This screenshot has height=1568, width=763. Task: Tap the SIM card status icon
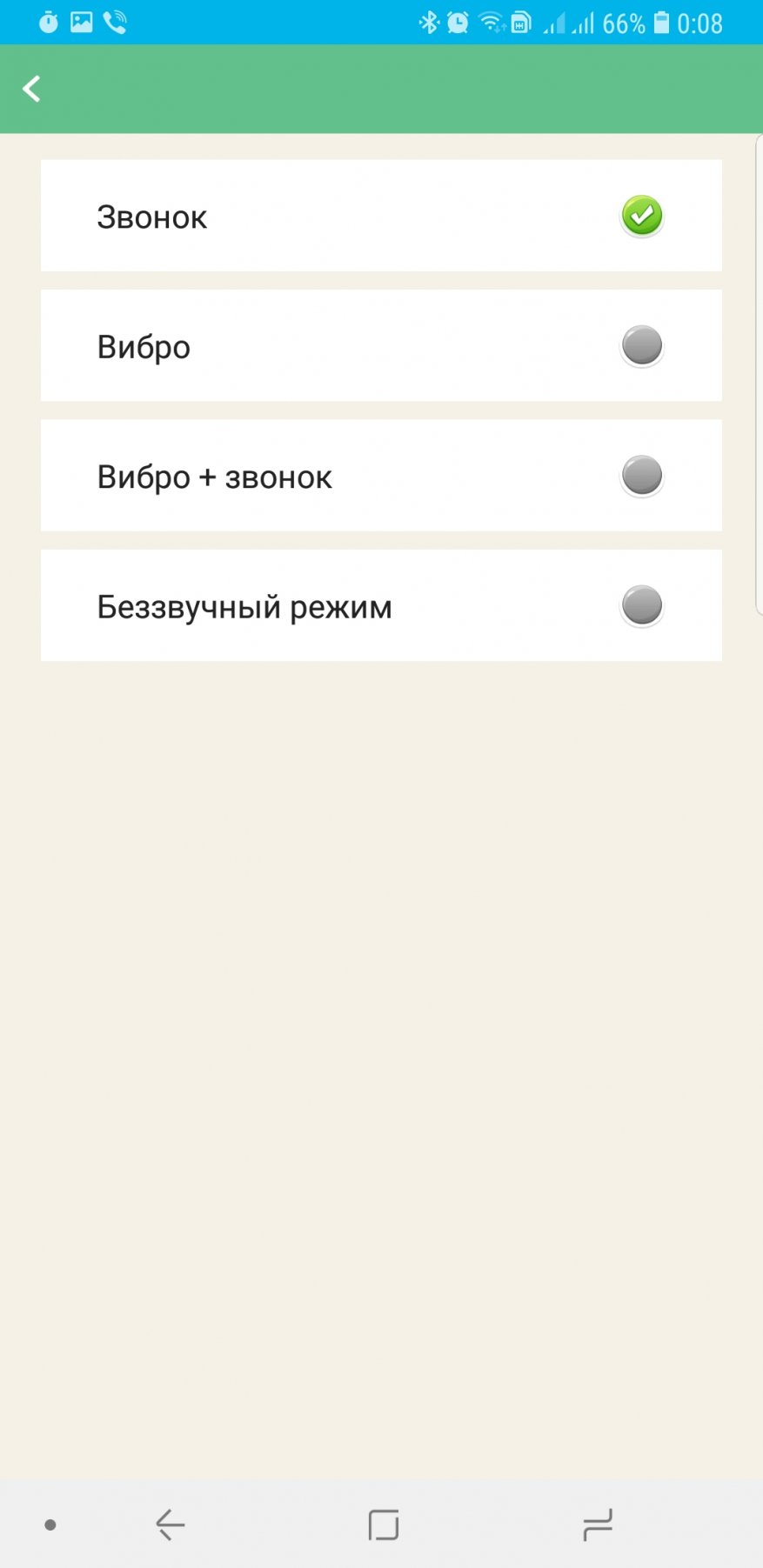coord(521,23)
